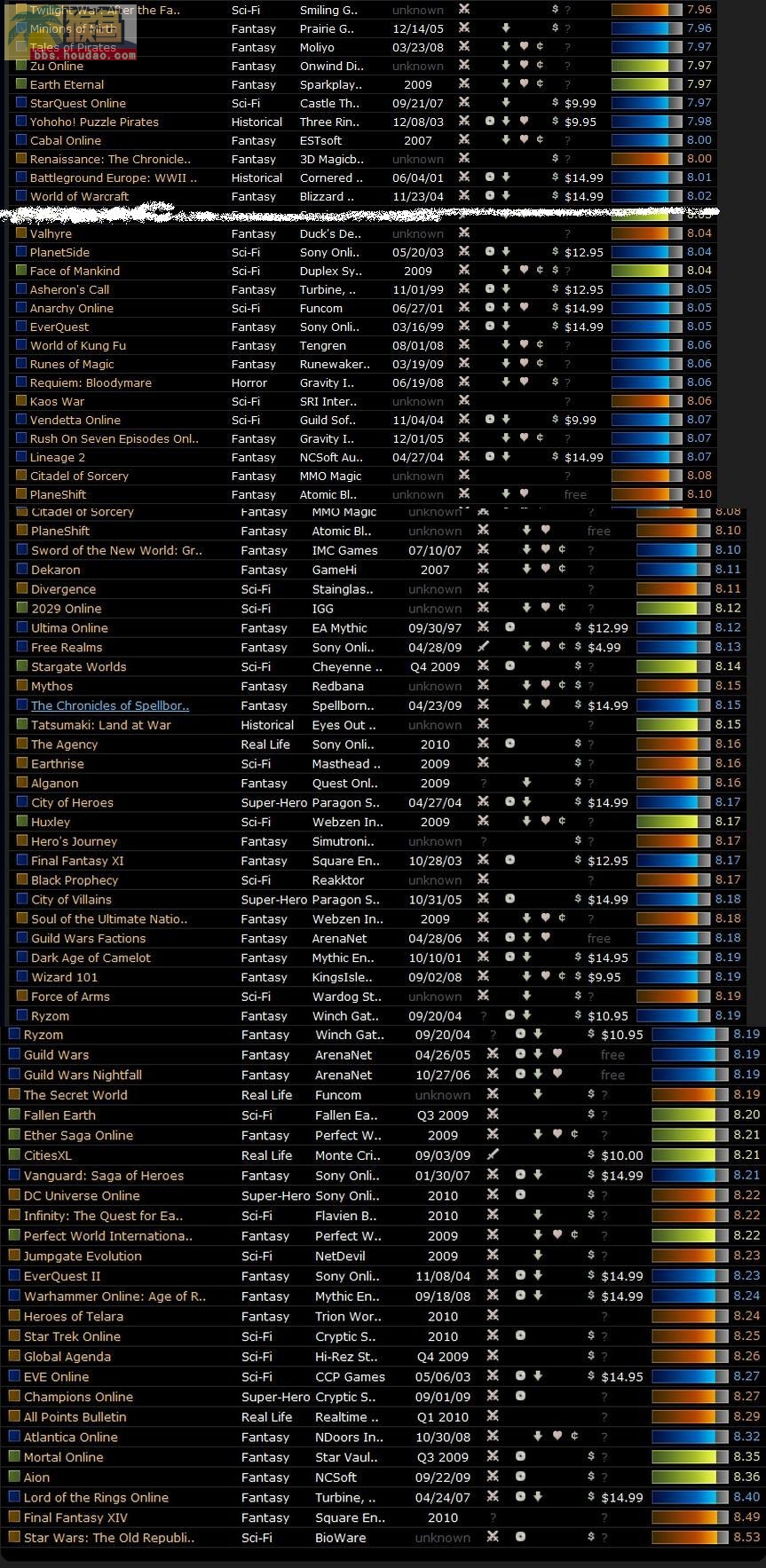
Task: Click the download arrow in The Secret World row
Action: tap(538, 1094)
